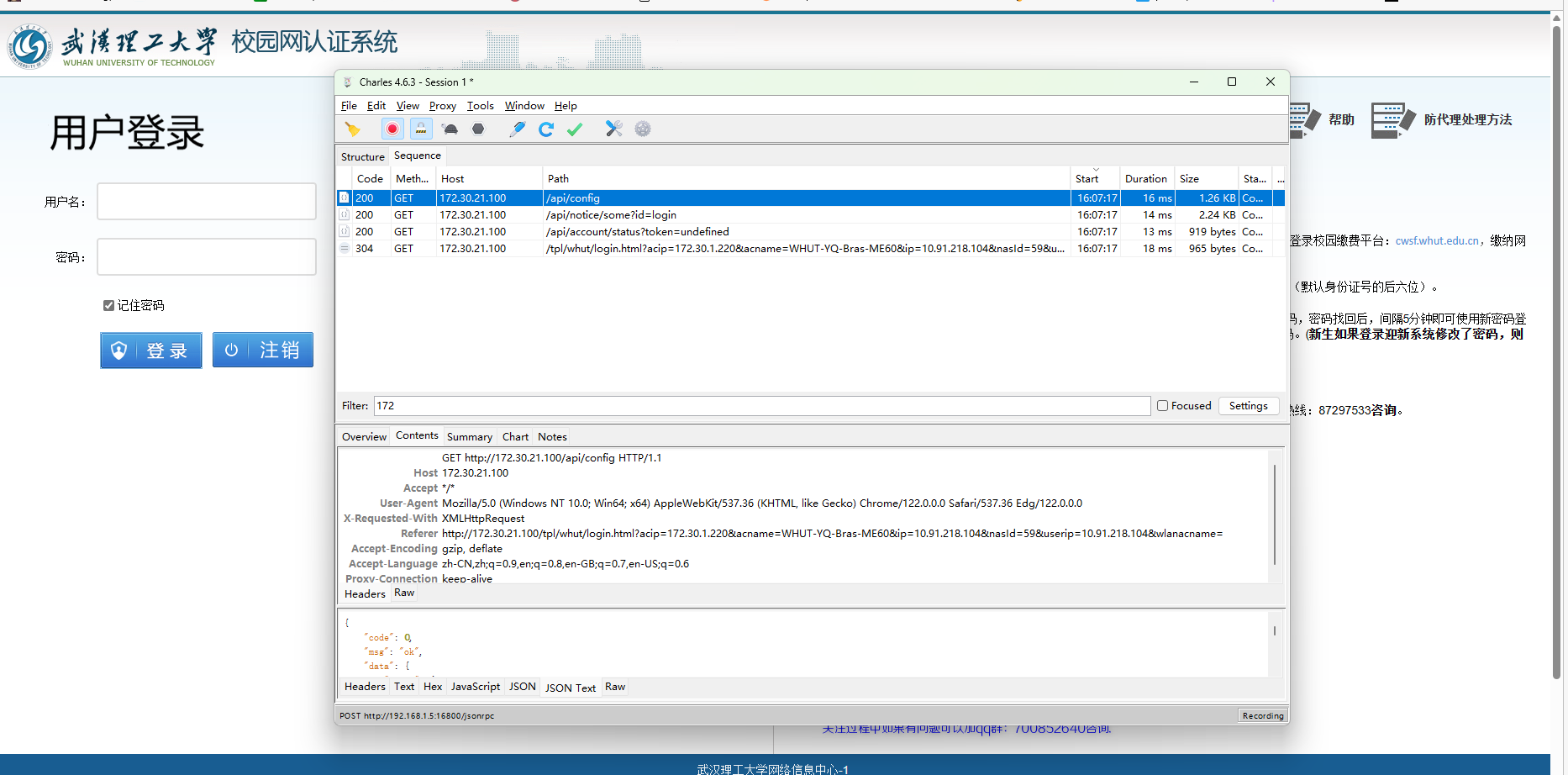Sort by the Size column header
1568x775 pixels.
pyautogui.click(x=1206, y=178)
